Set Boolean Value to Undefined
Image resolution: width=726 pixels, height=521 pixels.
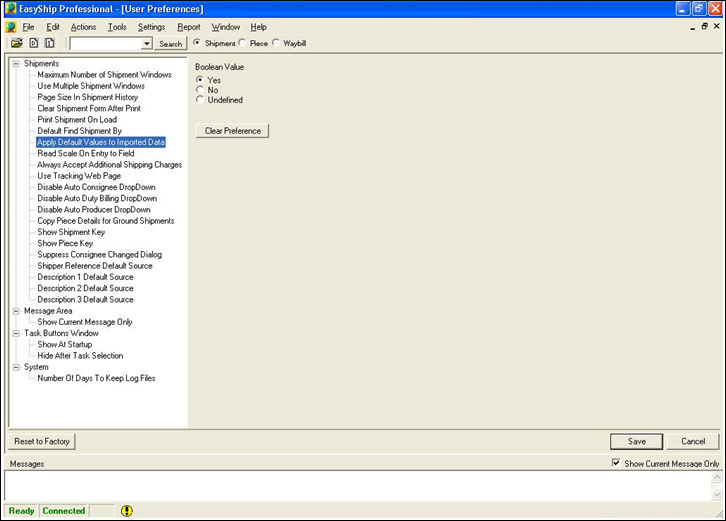(200, 99)
